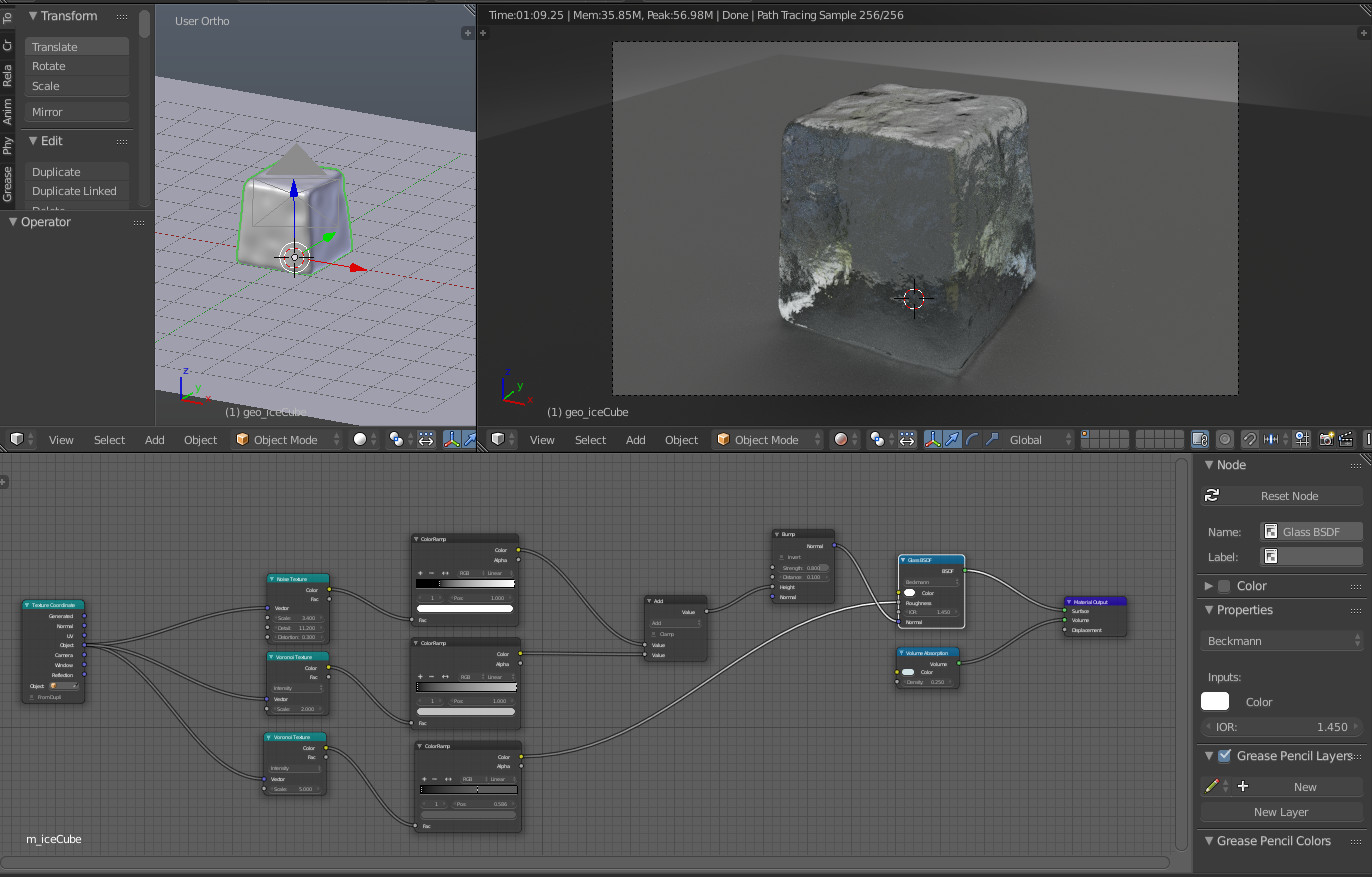Open editor type menu in render viewport header
The image size is (1372, 877).
(x=502, y=440)
